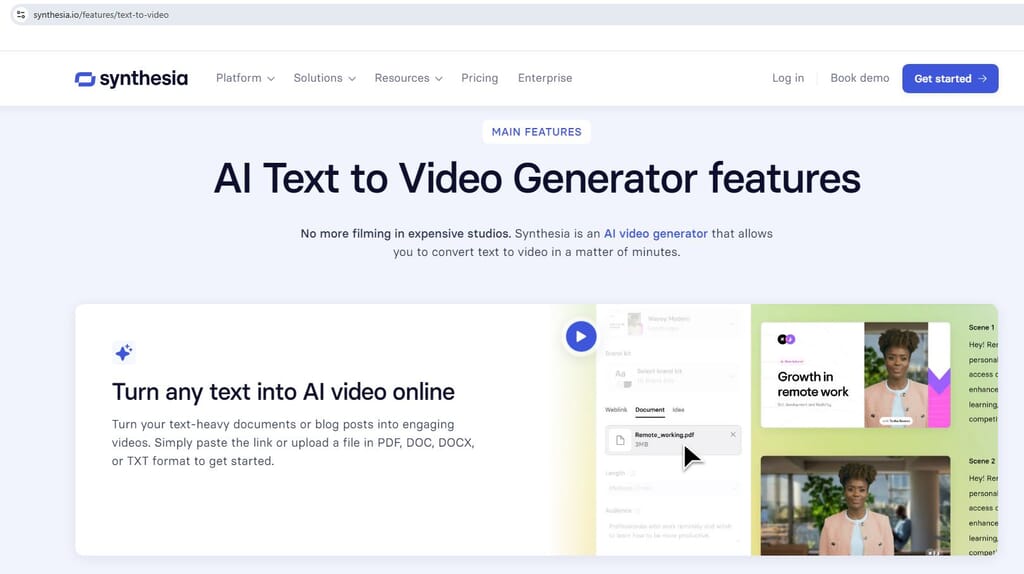
Task: Open the AI video generator link
Action: (x=655, y=233)
